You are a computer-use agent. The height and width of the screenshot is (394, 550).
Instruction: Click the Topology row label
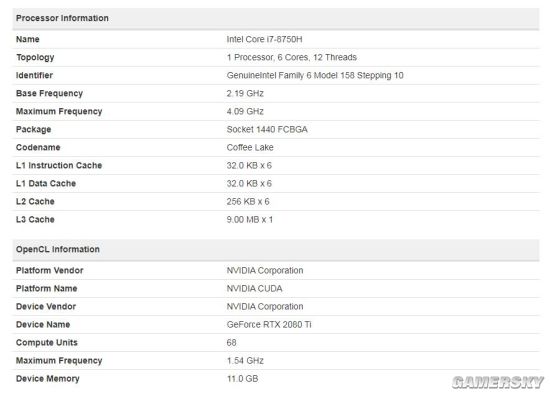pos(35,58)
